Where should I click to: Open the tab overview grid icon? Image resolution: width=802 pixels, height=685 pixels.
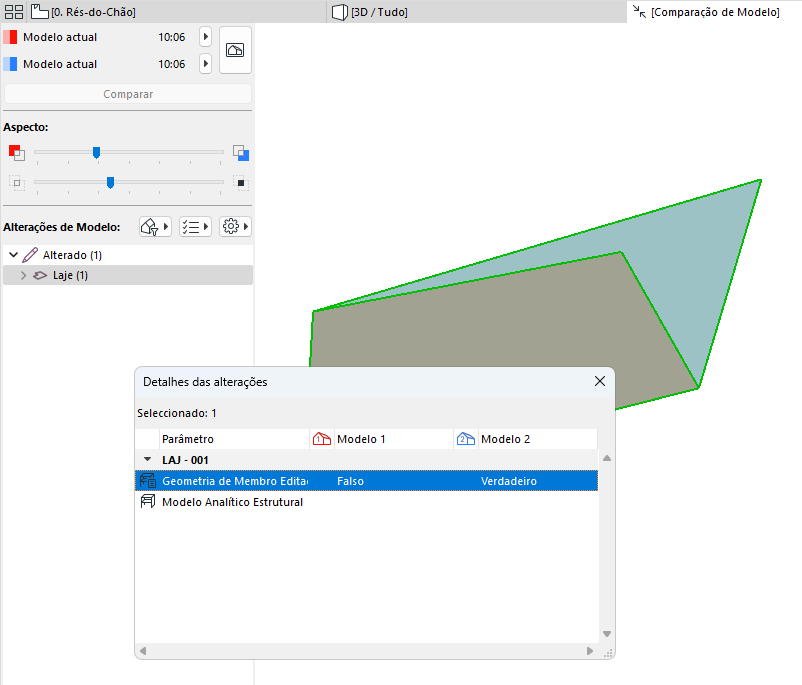tap(14, 12)
